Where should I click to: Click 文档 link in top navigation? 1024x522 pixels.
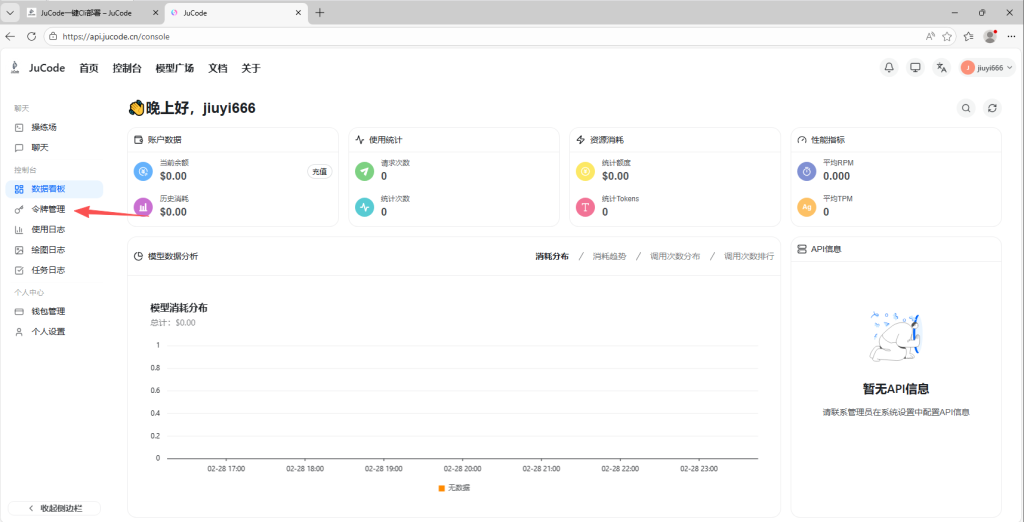click(217, 68)
